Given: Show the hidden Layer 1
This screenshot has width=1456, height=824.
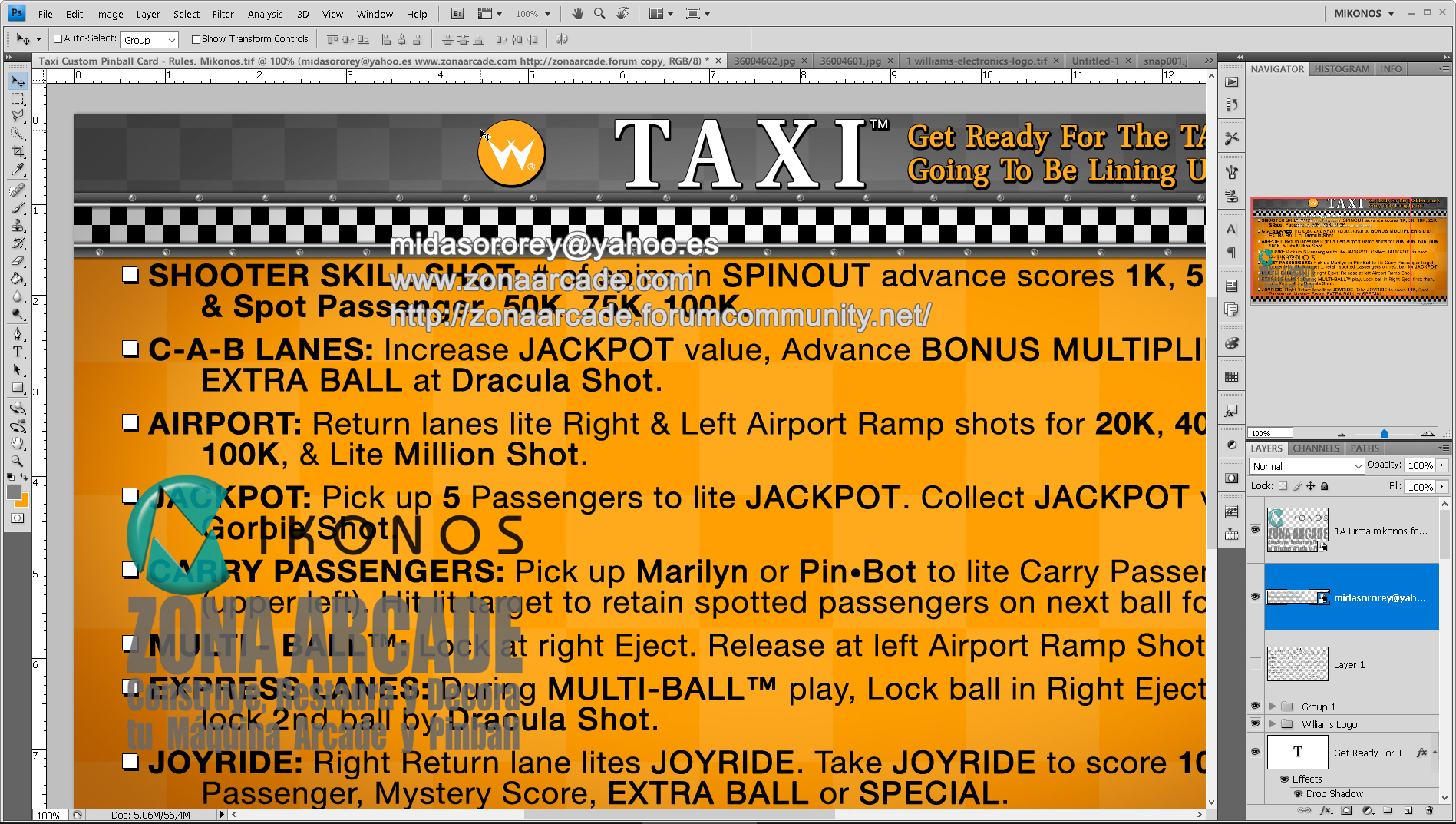Looking at the screenshot, I should coord(1255,664).
